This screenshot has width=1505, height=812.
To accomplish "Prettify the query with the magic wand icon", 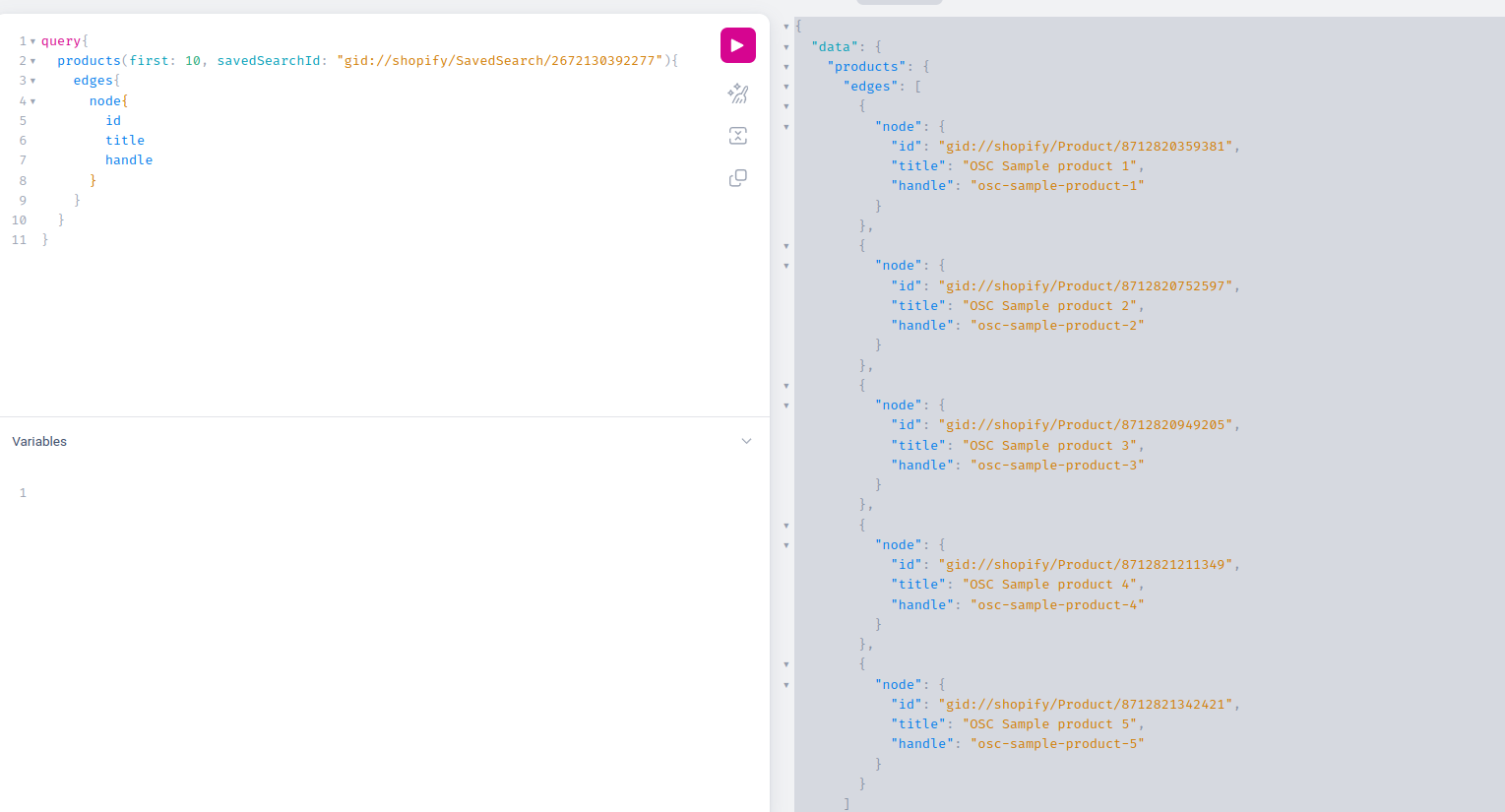I will pyautogui.click(x=737, y=94).
